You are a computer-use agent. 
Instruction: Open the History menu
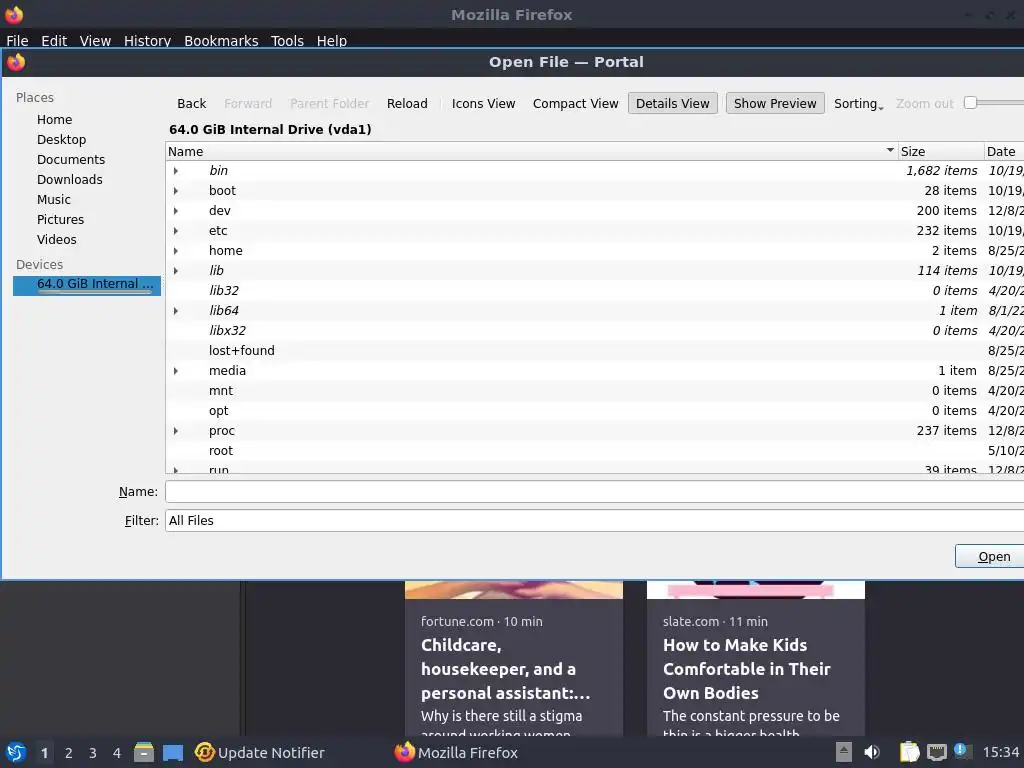(x=147, y=40)
